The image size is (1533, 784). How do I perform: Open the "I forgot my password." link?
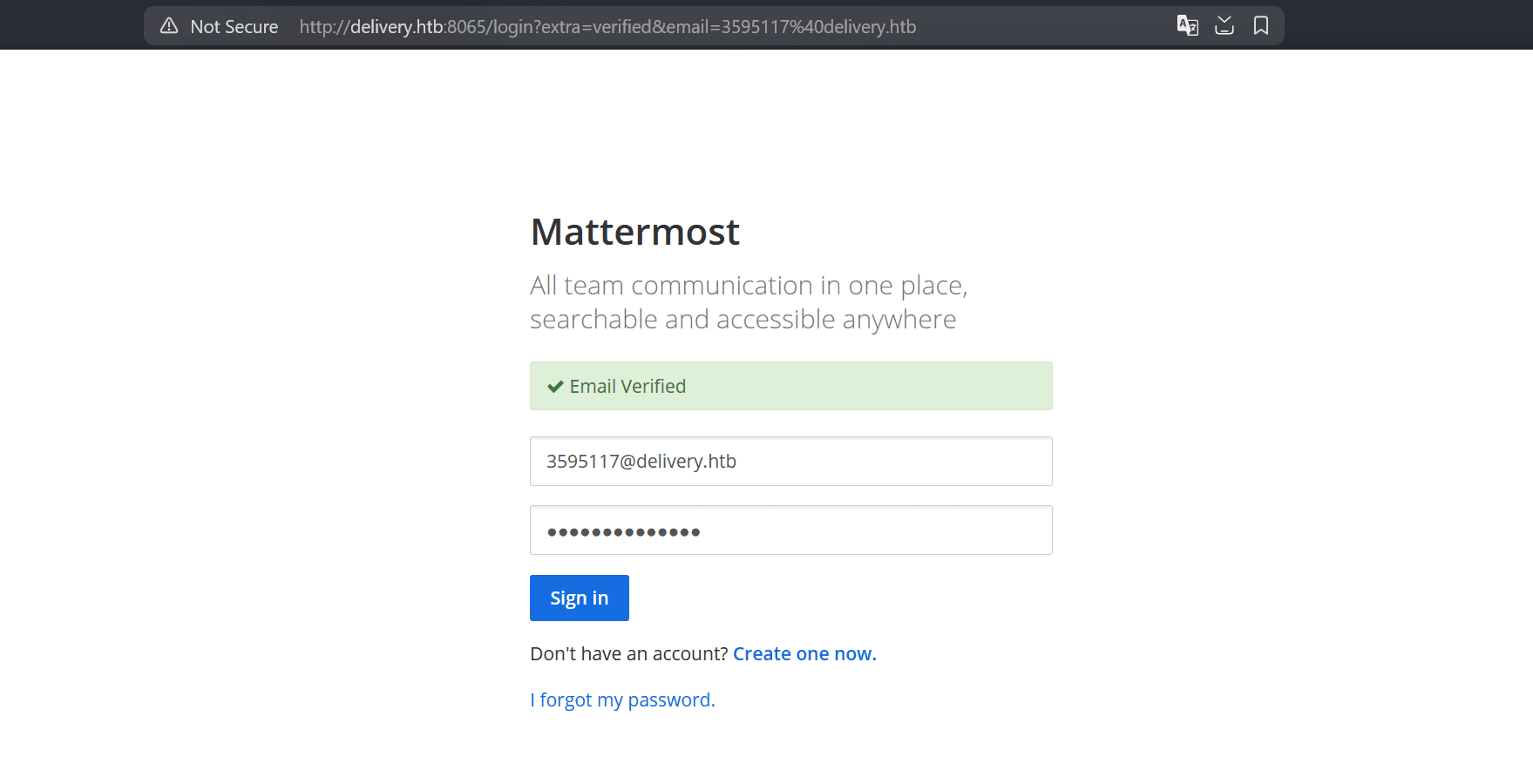pyautogui.click(x=622, y=700)
